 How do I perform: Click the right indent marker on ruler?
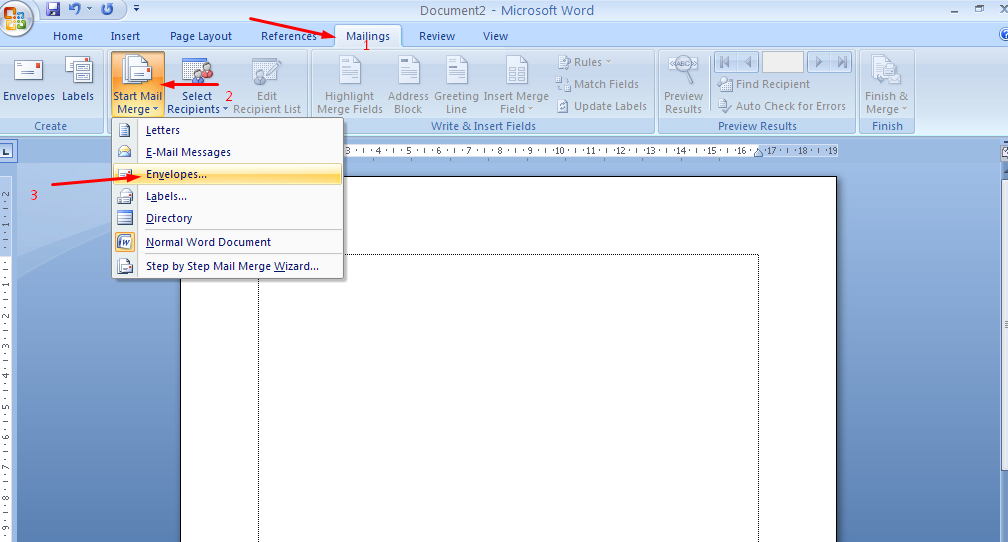click(759, 152)
